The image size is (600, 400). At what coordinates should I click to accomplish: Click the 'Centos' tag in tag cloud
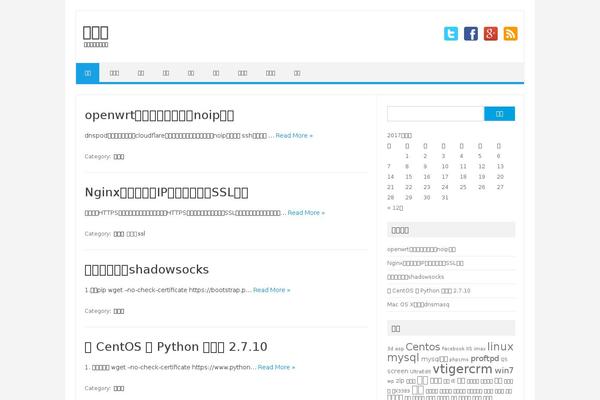click(x=422, y=347)
